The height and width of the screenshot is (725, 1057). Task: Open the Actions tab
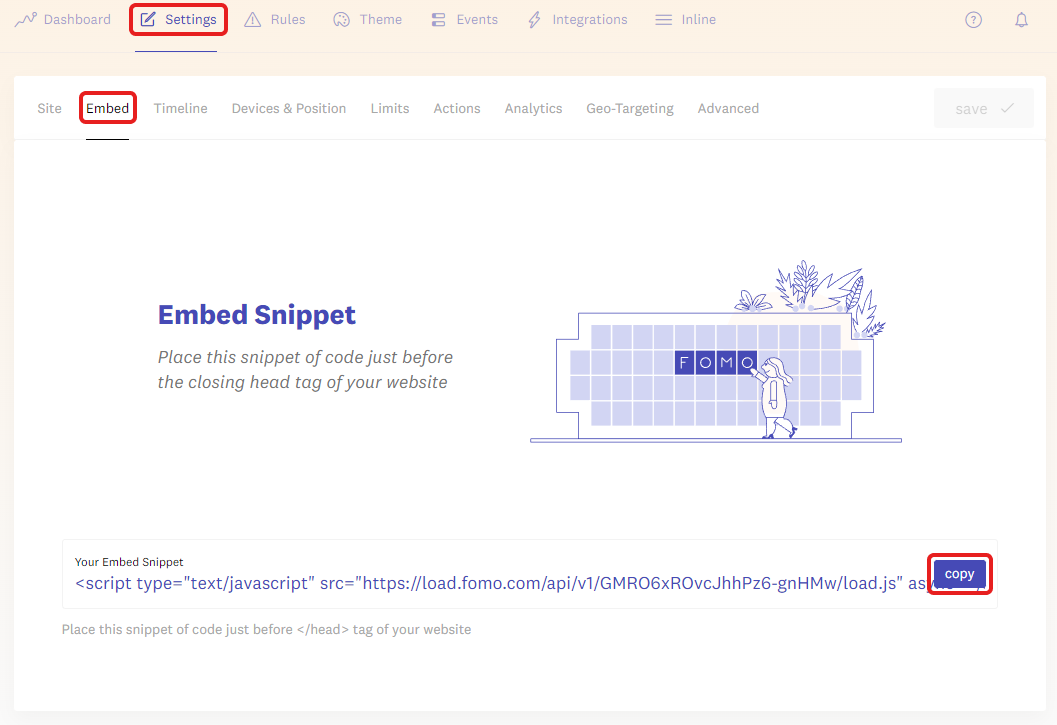click(457, 109)
